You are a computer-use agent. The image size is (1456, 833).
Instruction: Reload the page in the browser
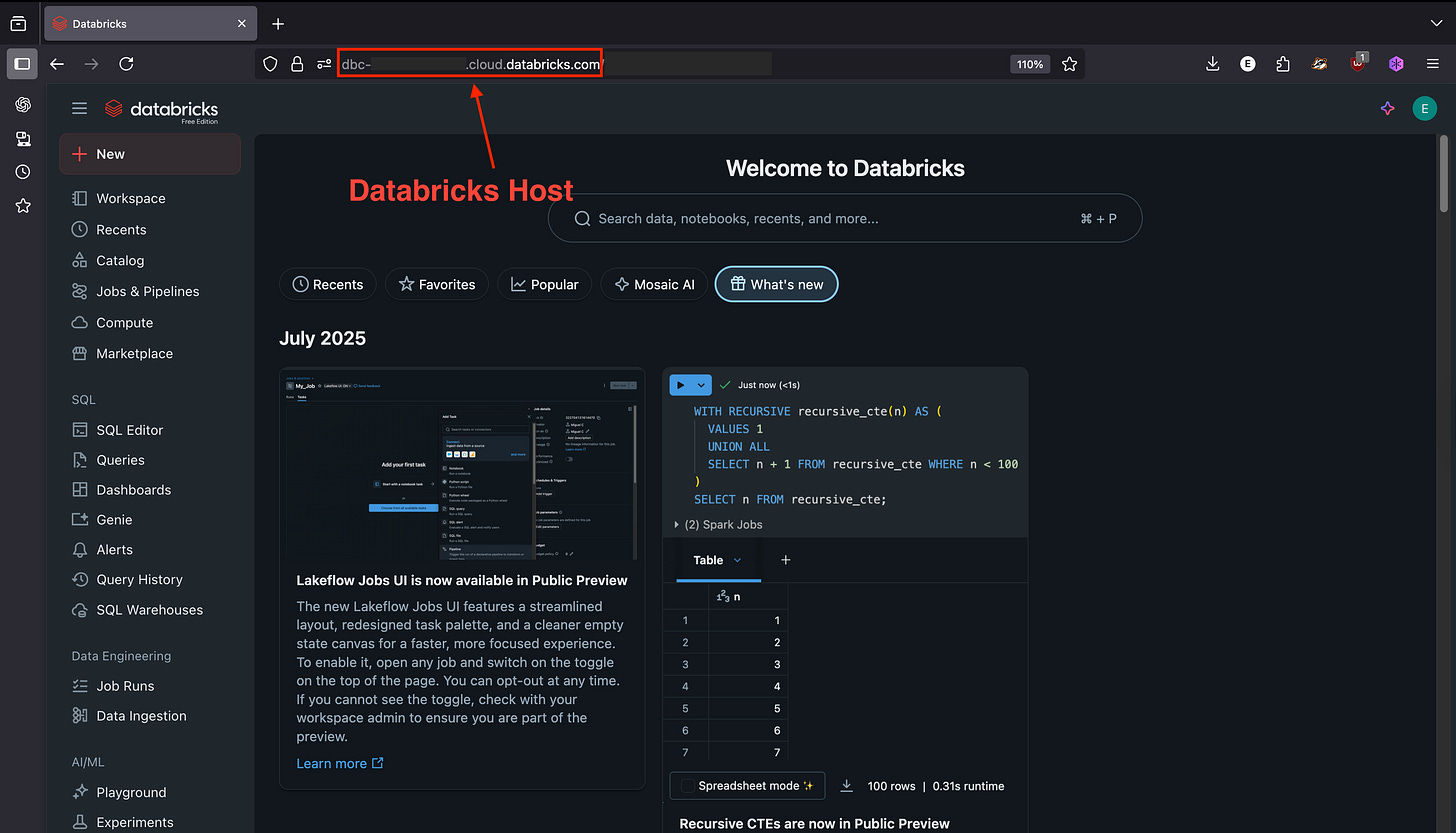click(x=126, y=64)
